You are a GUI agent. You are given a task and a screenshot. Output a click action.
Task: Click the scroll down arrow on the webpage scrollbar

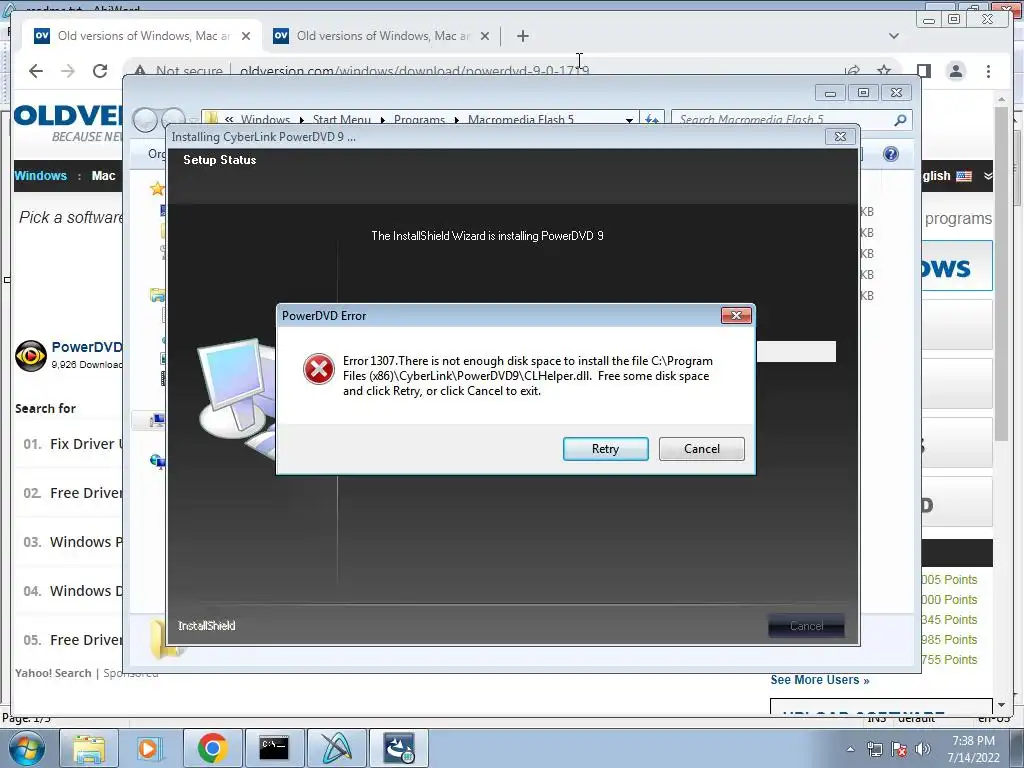(x=1001, y=706)
